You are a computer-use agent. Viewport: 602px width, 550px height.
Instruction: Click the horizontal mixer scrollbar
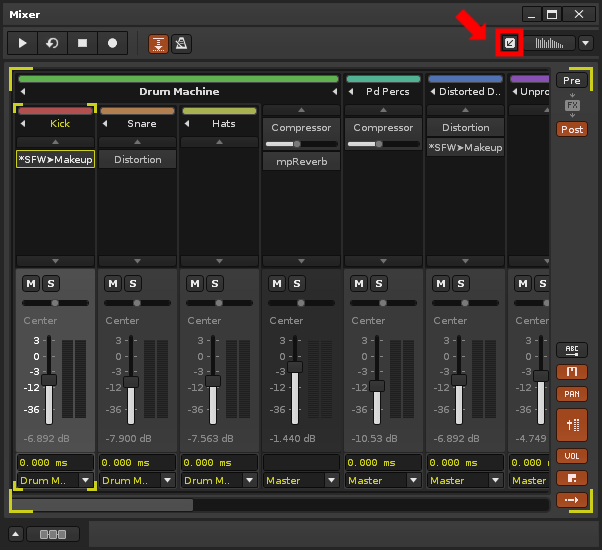pos(103,505)
